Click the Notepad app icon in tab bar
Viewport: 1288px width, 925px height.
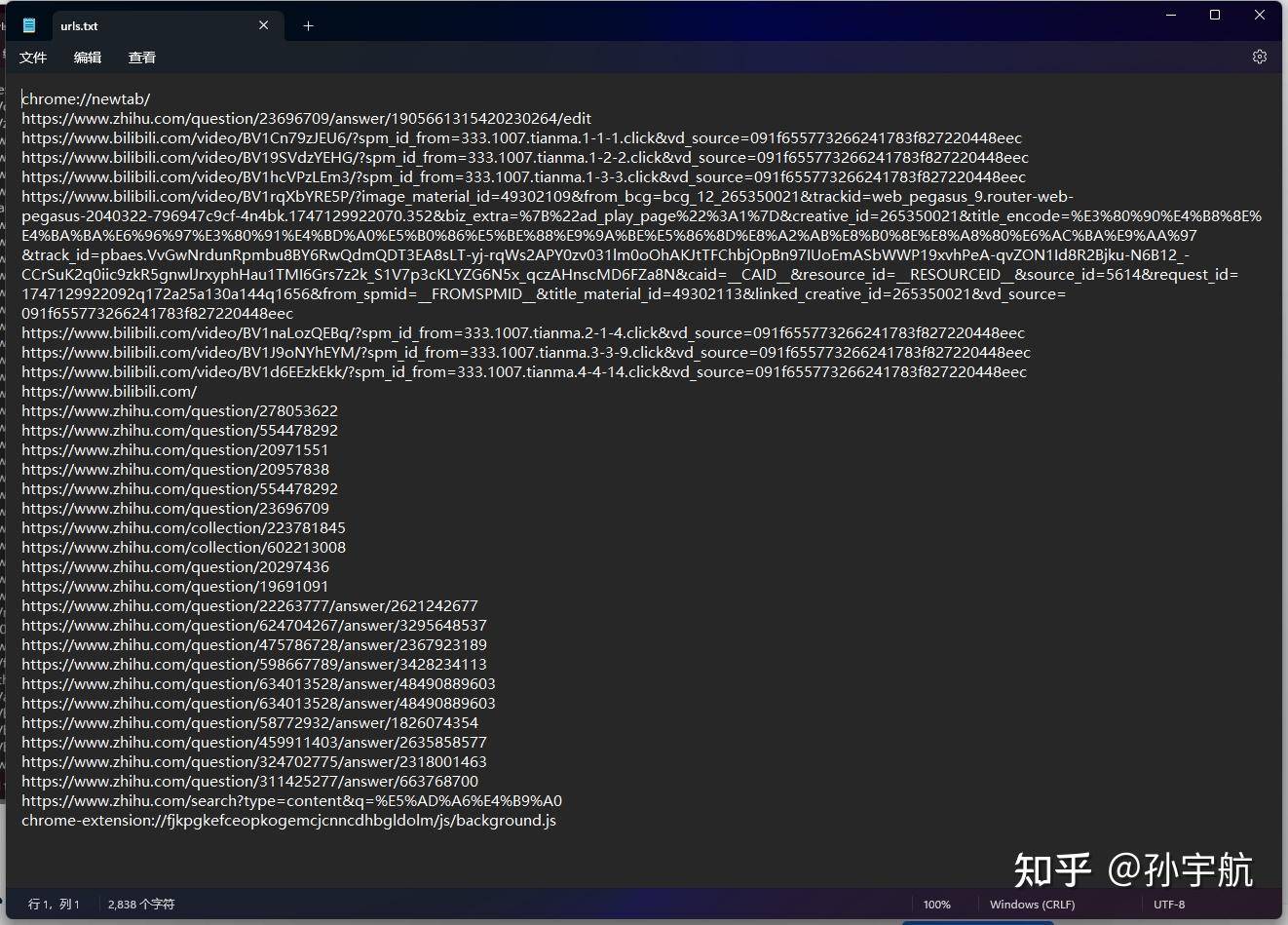pos(29,26)
